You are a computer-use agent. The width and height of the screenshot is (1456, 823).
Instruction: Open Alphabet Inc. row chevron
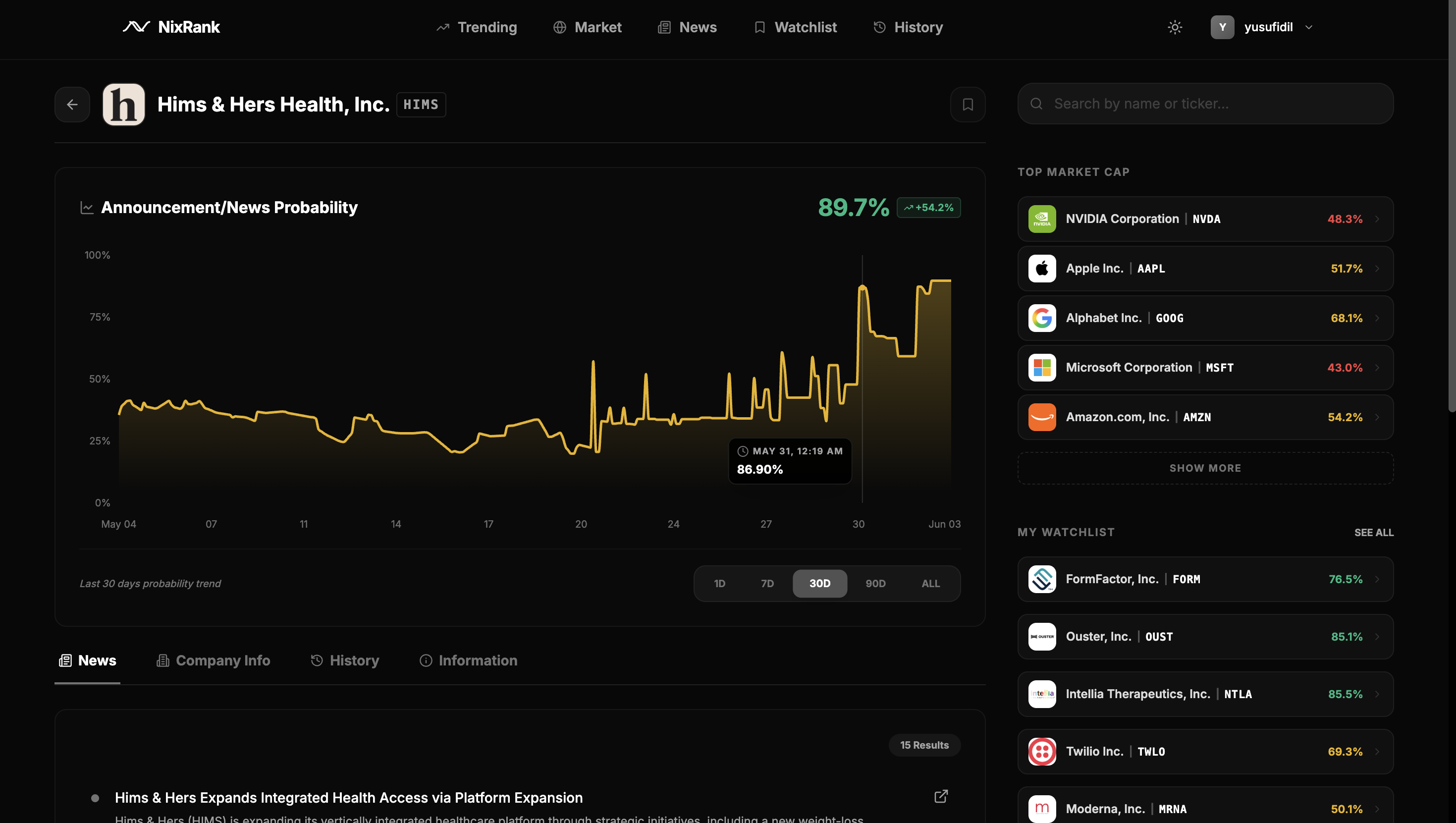point(1377,318)
